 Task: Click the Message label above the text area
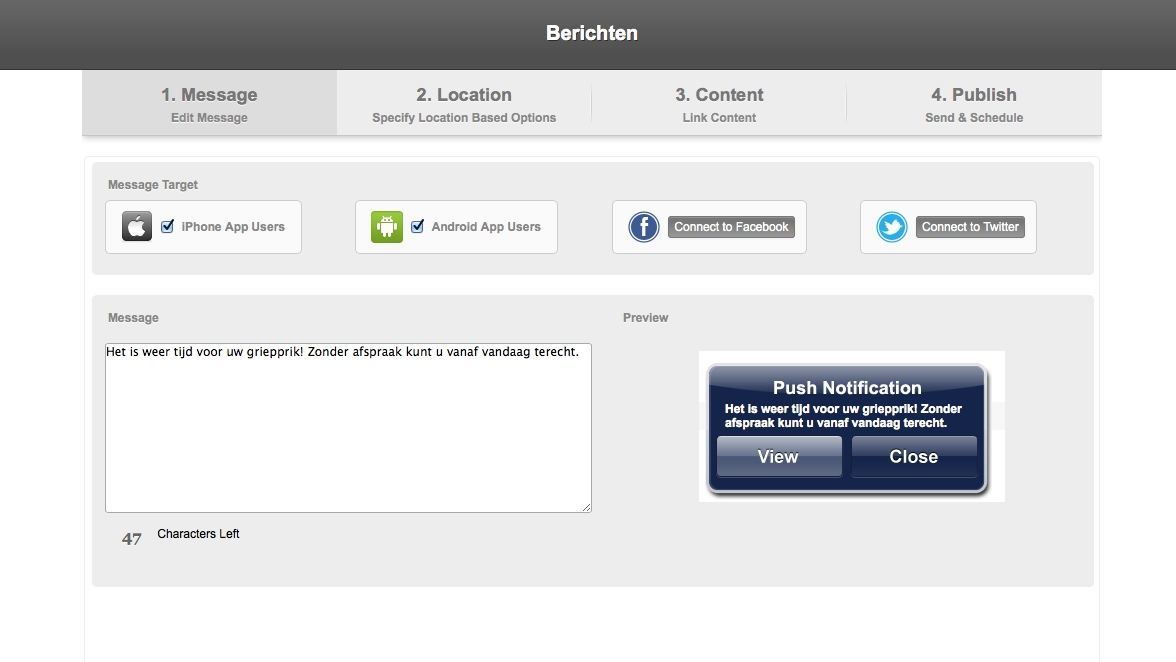coord(134,318)
